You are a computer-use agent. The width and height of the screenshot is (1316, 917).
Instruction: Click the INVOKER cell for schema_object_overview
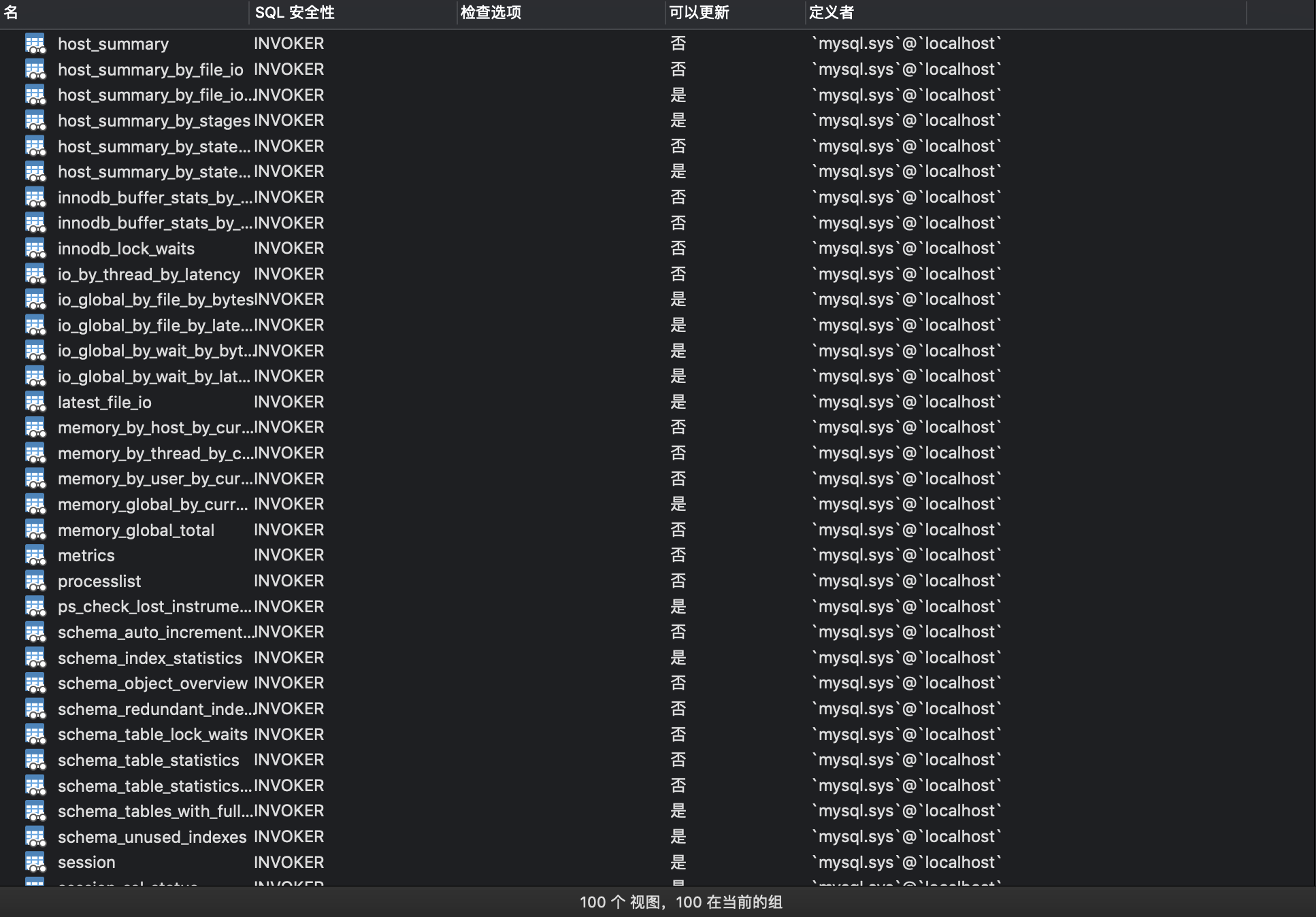(x=289, y=683)
